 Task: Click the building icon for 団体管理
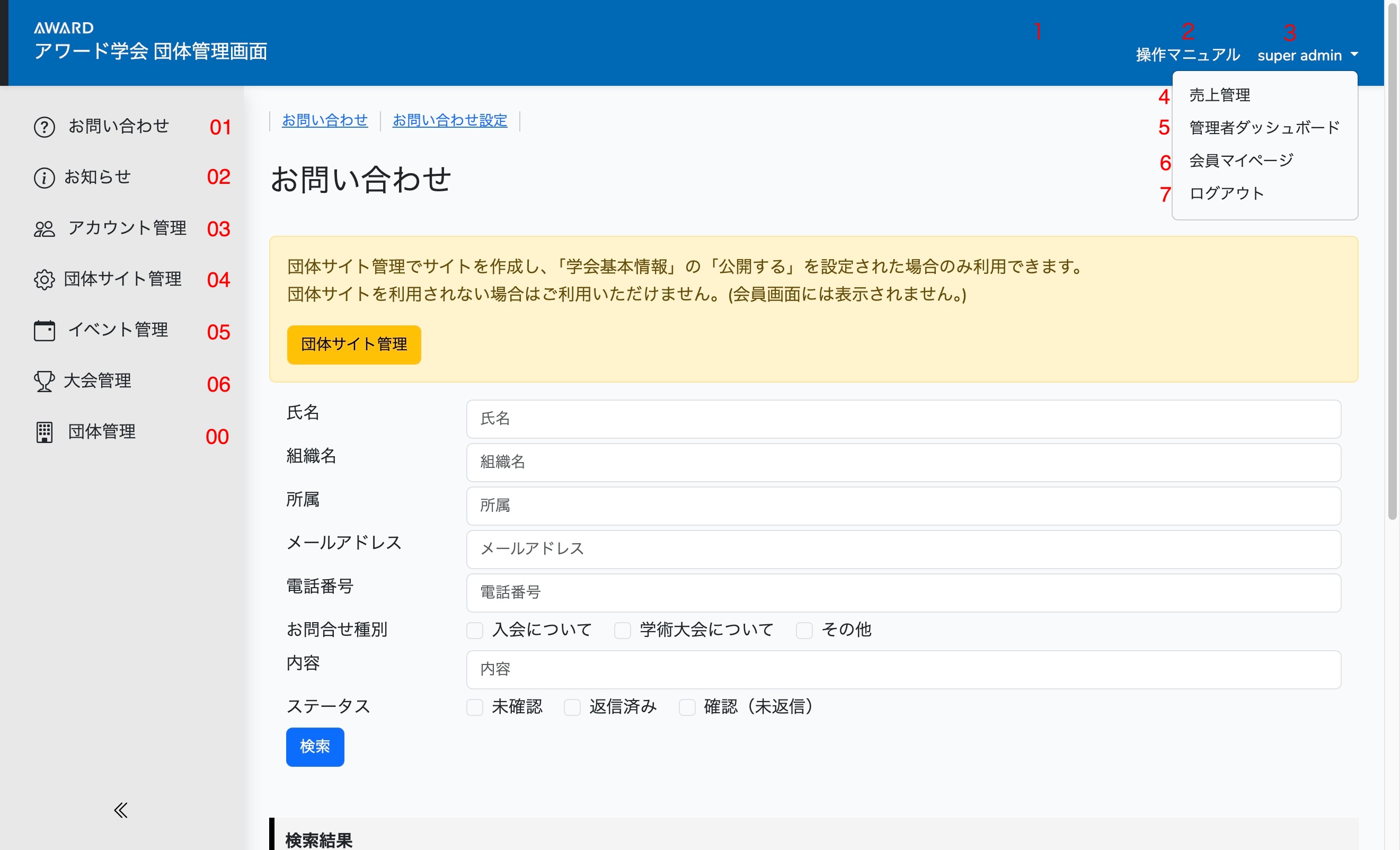coord(45,432)
